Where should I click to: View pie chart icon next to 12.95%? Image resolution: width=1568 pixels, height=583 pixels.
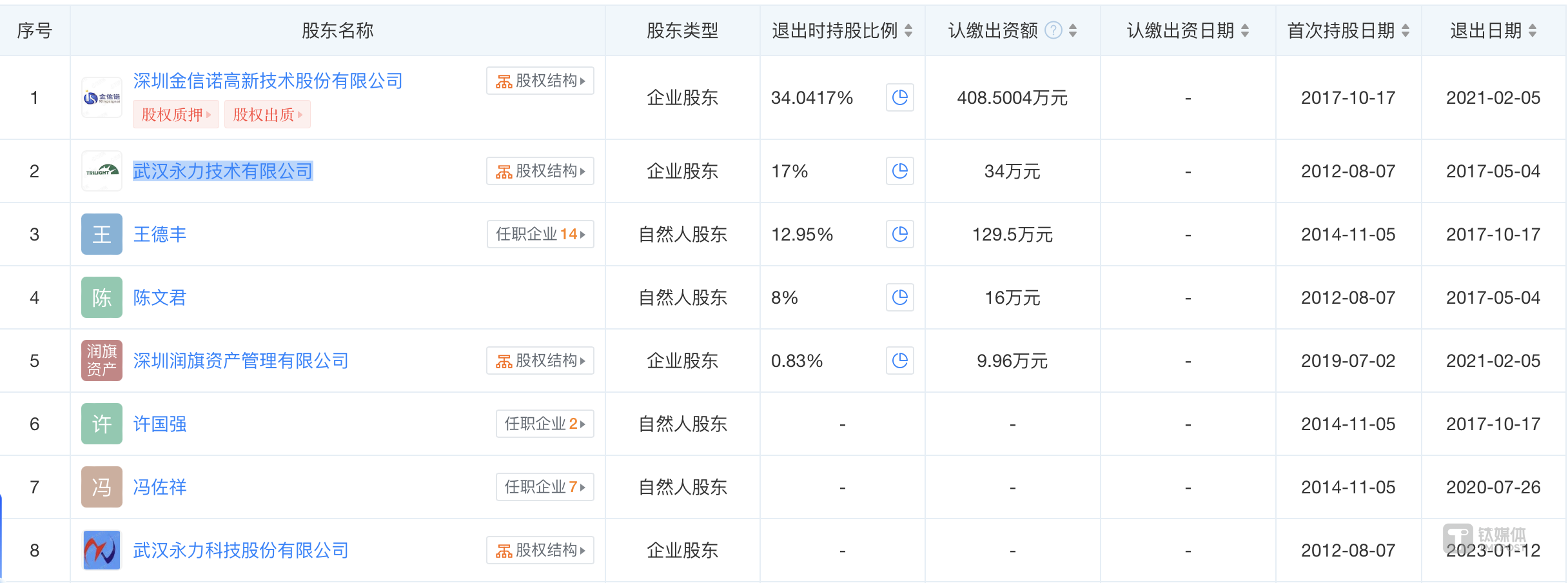coord(899,234)
